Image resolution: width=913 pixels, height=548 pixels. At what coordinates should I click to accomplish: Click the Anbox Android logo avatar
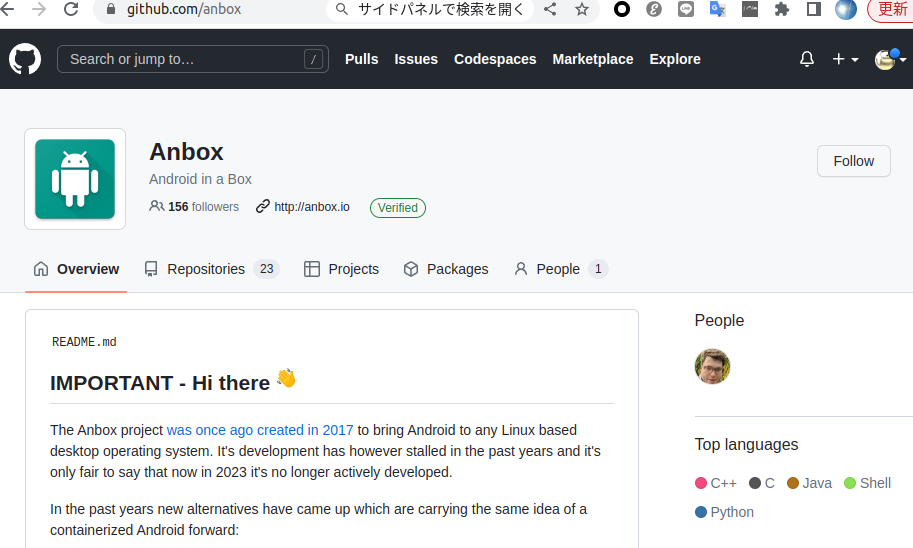tap(75, 179)
